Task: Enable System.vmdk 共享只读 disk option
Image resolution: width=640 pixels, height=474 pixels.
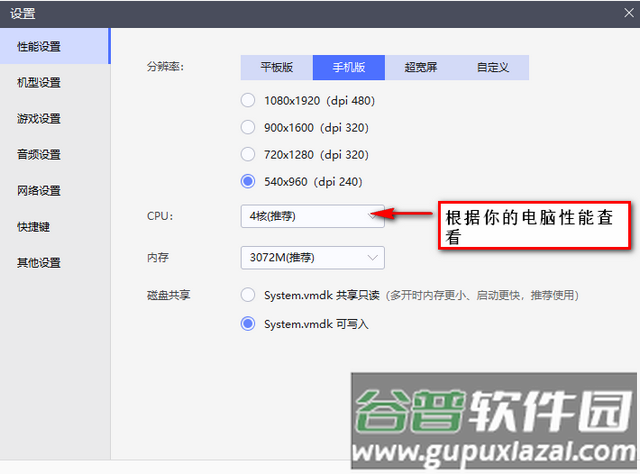Action: 248,296
